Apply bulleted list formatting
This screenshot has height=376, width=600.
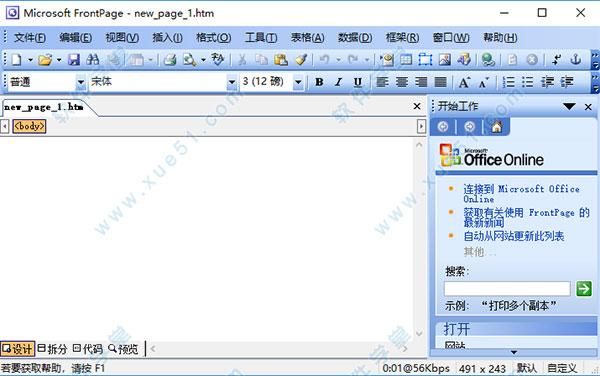(x=528, y=82)
